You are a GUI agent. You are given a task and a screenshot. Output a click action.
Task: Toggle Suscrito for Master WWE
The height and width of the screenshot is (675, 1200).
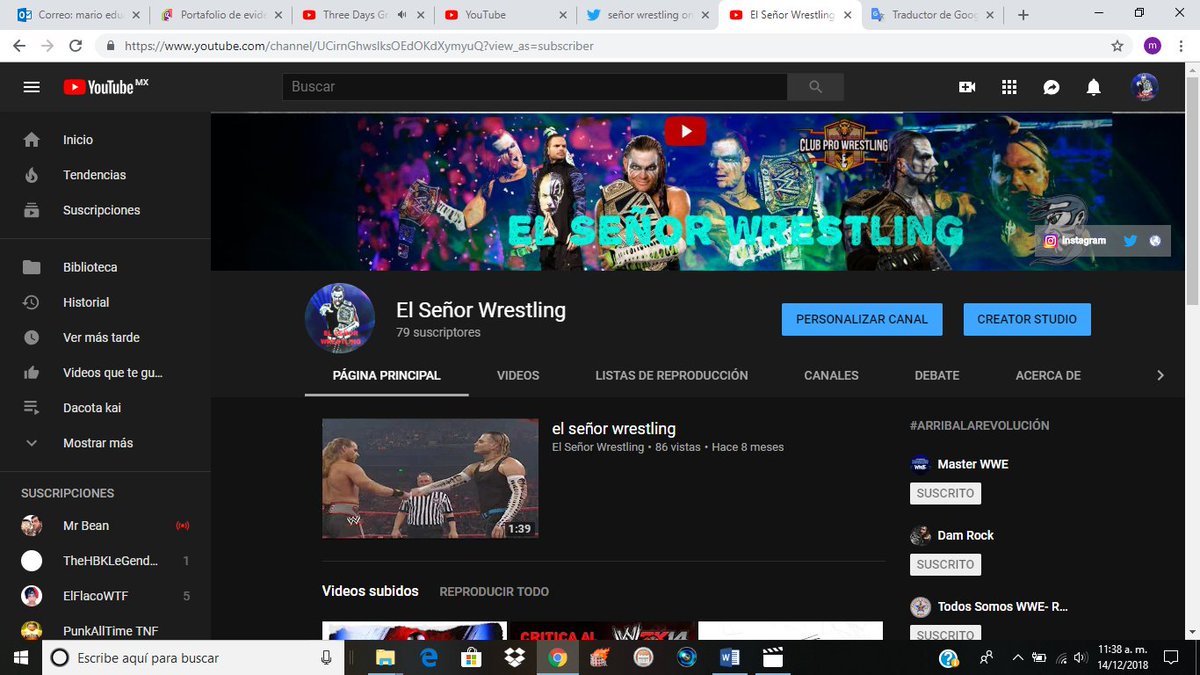[945, 493]
